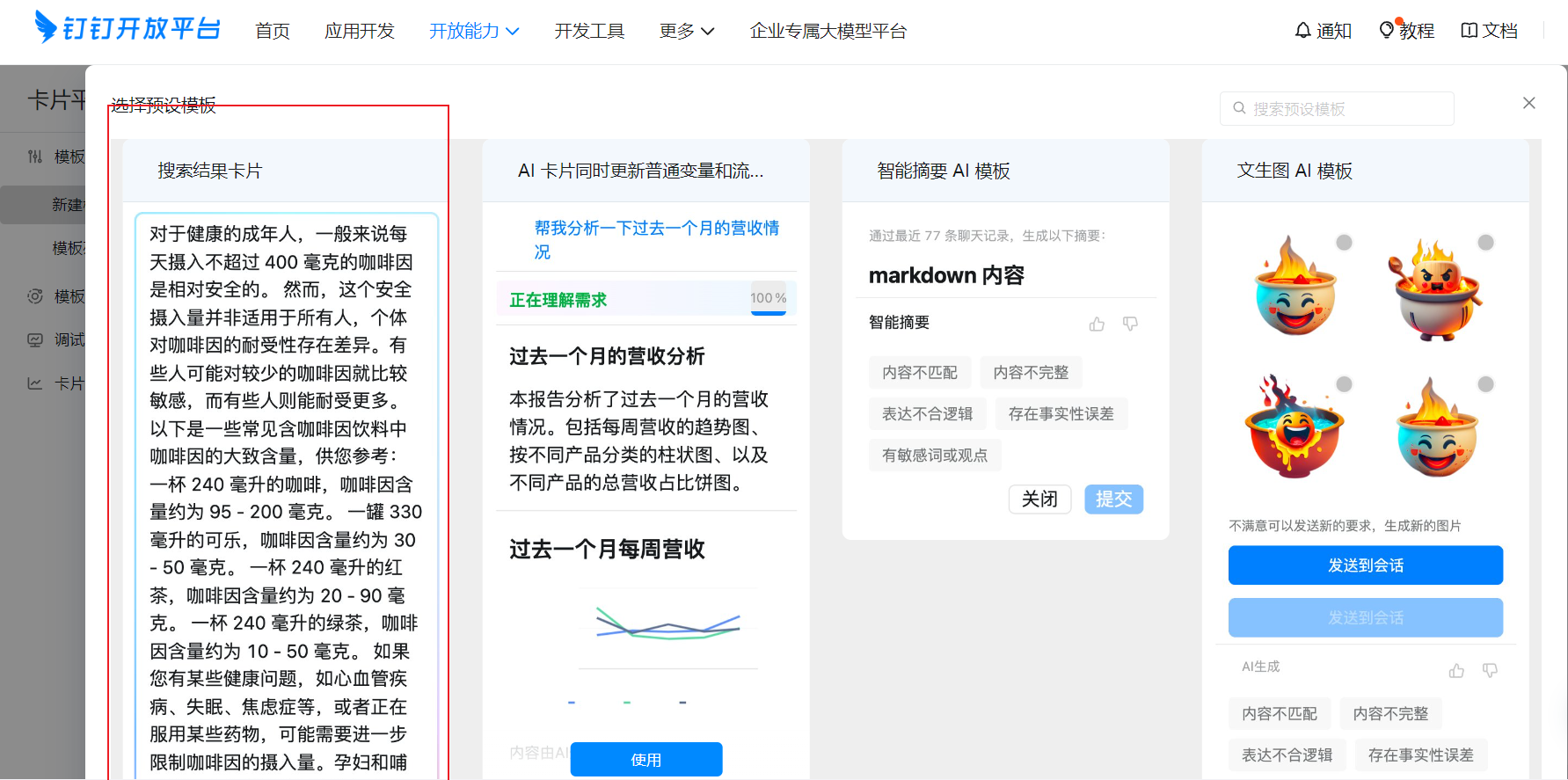Focus the 搜索预设模板 search field
The height and width of the screenshot is (780, 1568).
[1337, 109]
